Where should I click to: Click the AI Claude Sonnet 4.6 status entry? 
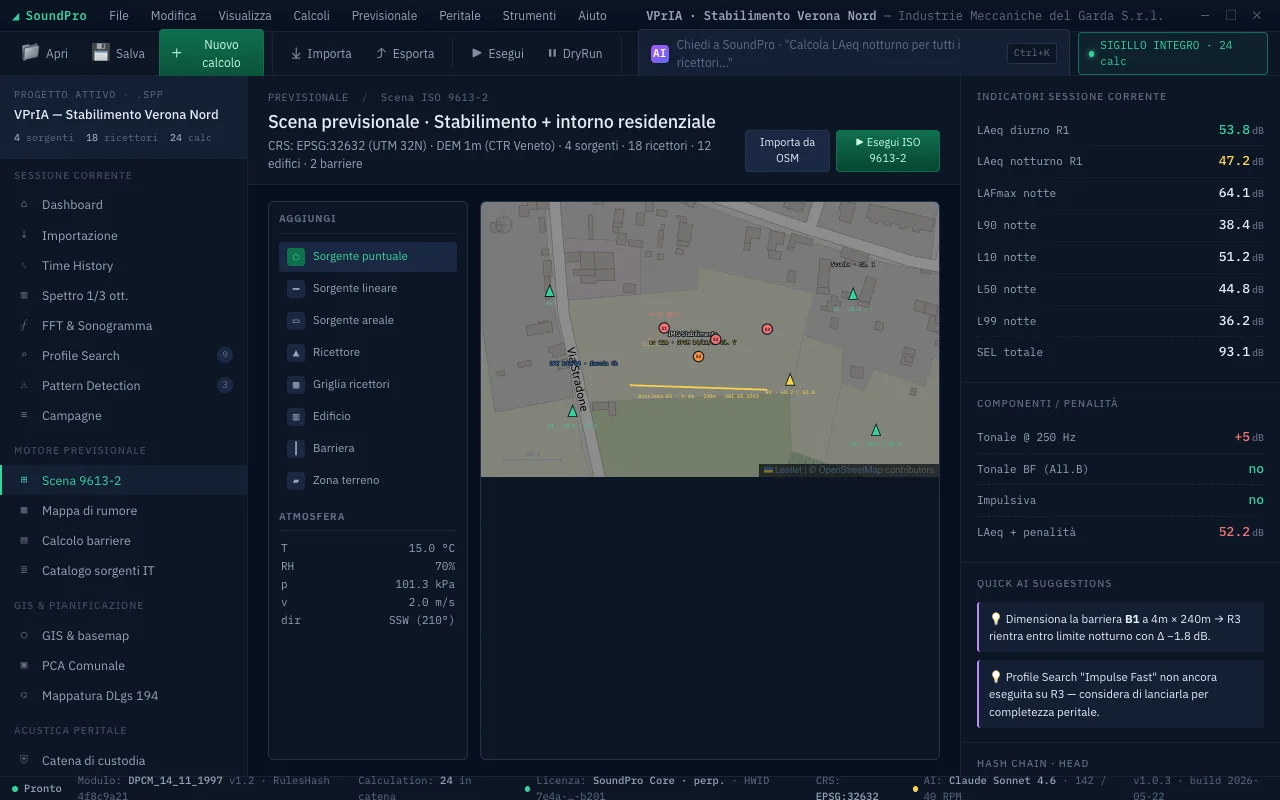pyautogui.click(x=1015, y=788)
